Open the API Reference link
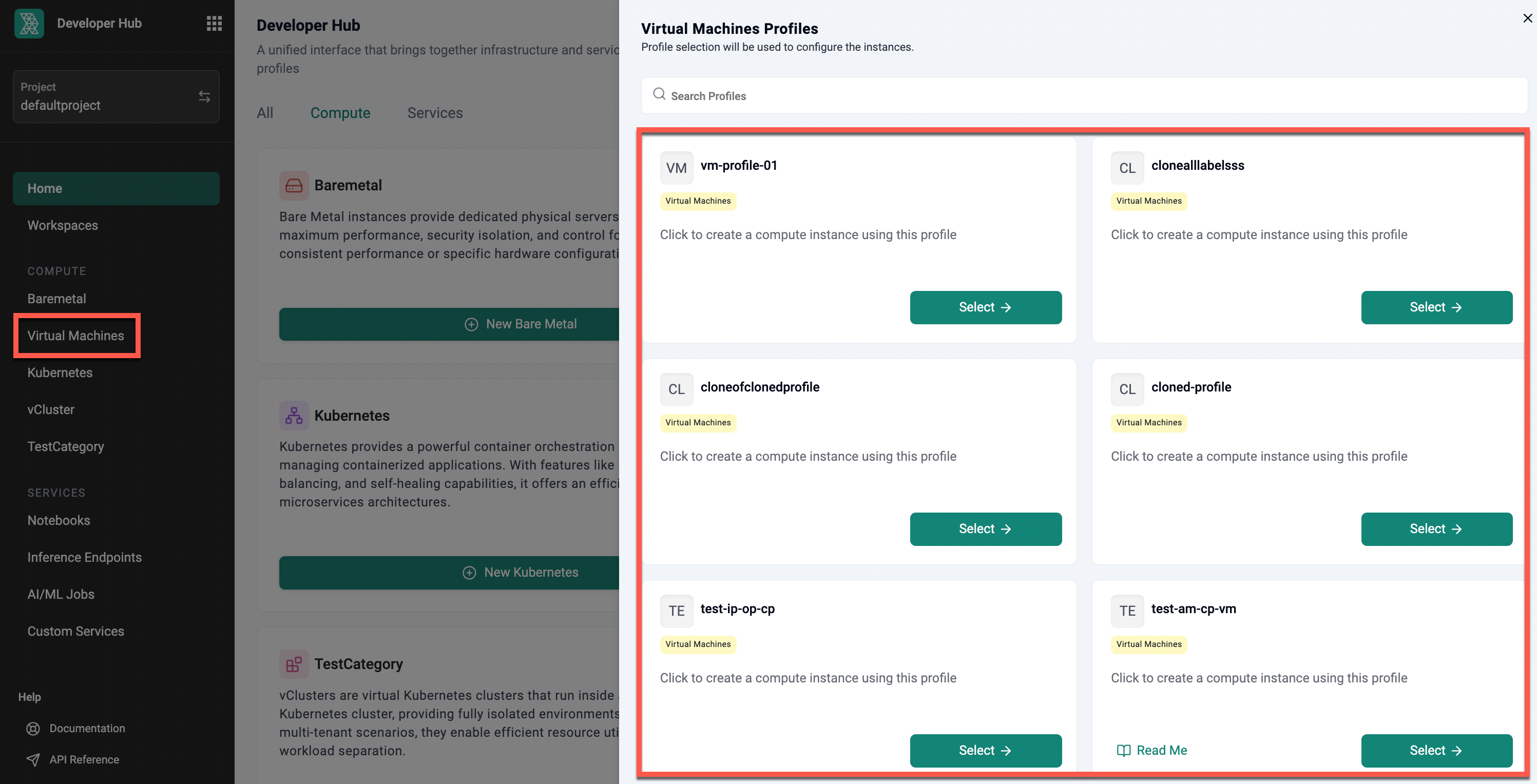The image size is (1537, 784). tap(84, 759)
